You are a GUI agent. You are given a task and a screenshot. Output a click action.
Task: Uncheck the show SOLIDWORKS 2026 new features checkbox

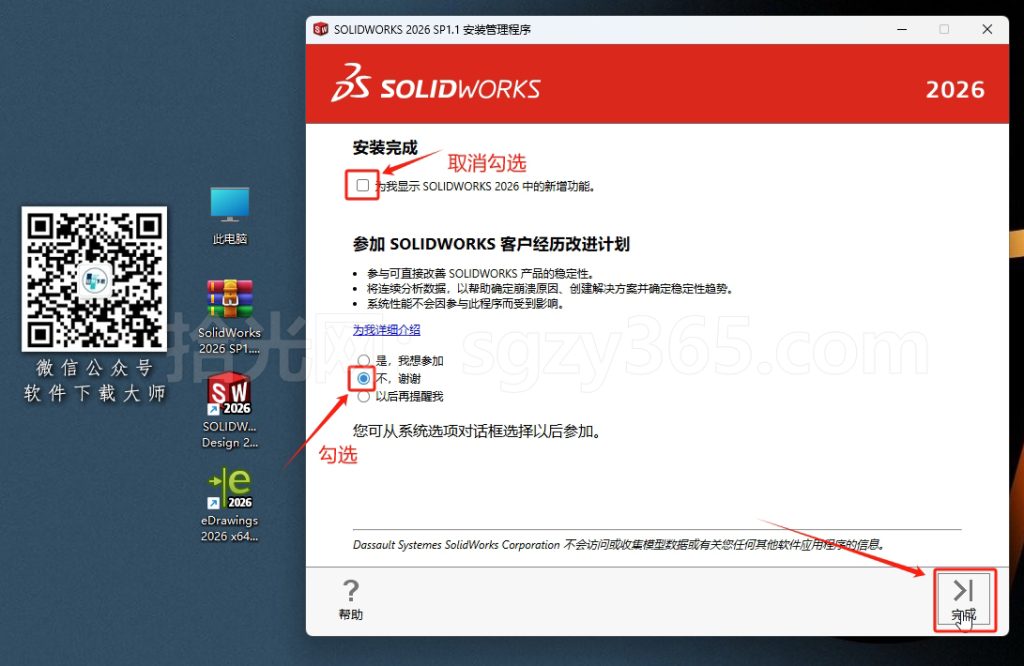pyautogui.click(x=361, y=185)
